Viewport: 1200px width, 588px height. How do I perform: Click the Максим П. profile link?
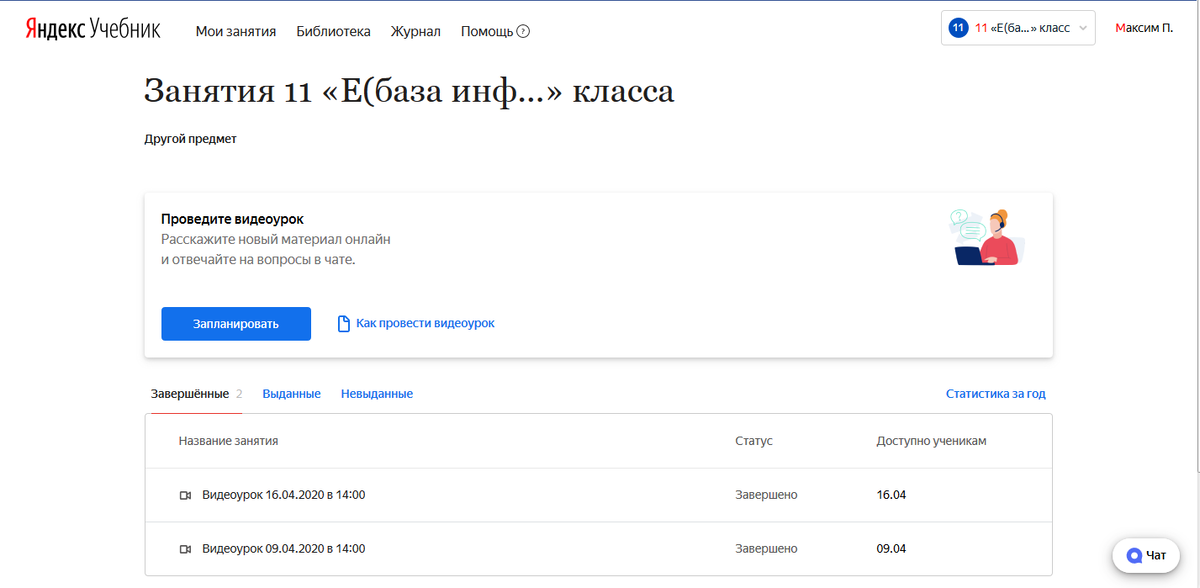pyautogui.click(x=1144, y=27)
